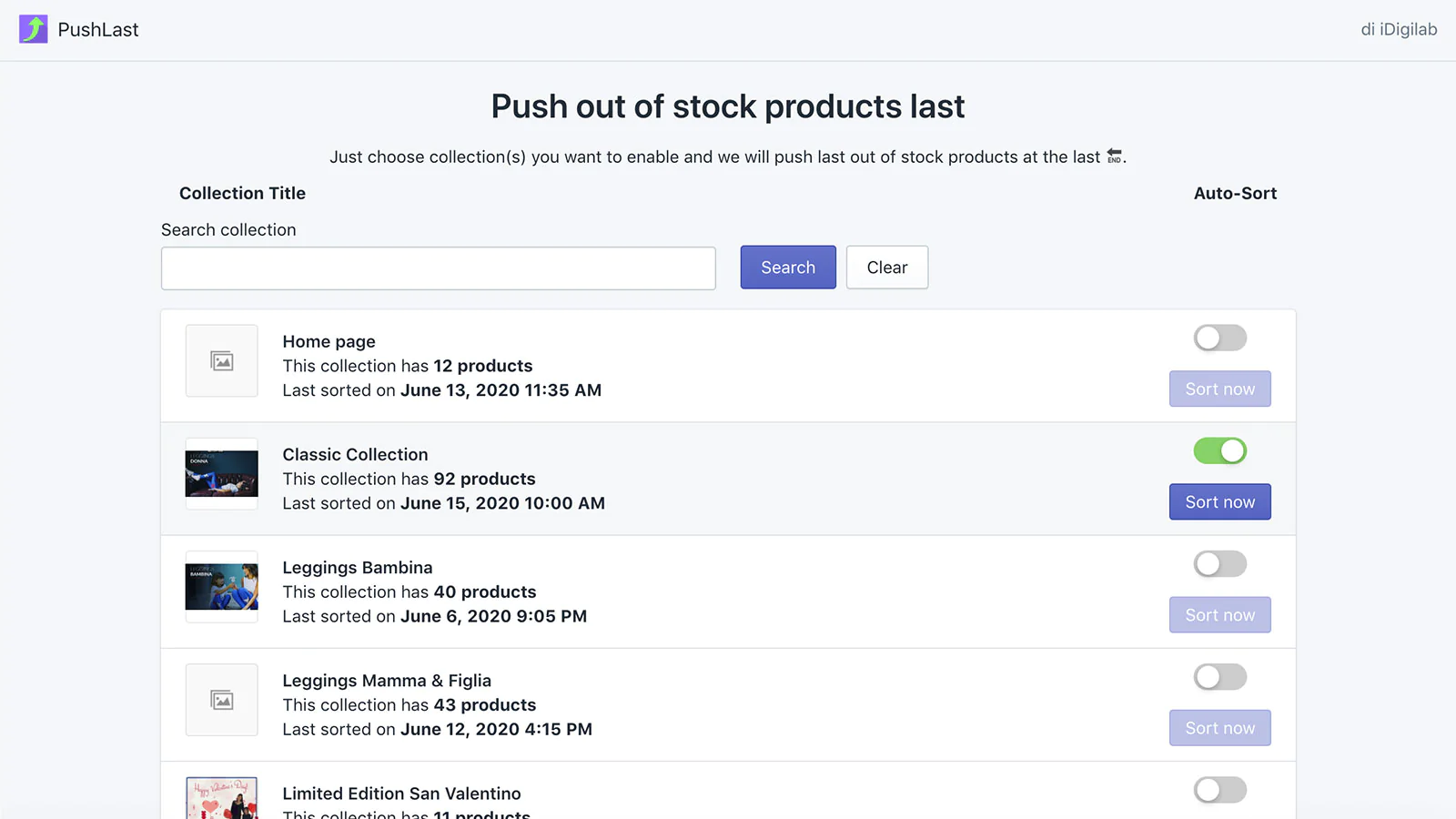
Task: Disable auto-sort for Classic Collection
Action: click(1219, 451)
